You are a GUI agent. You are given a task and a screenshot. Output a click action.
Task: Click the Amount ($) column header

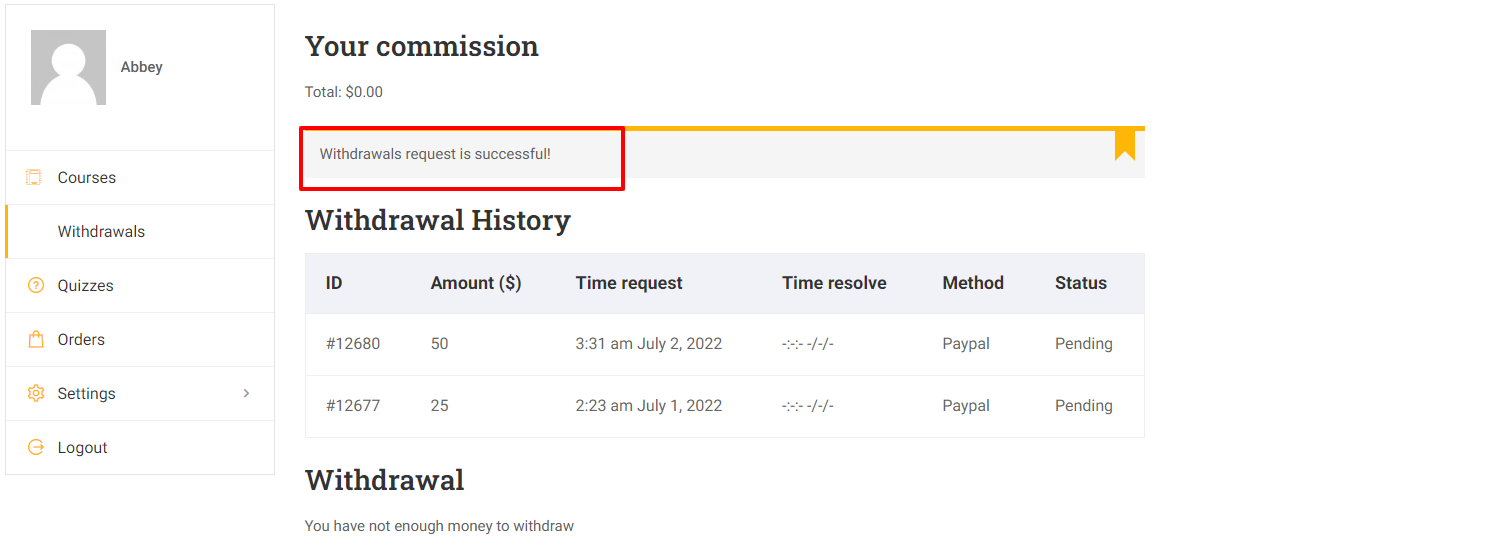pyautogui.click(x=476, y=283)
